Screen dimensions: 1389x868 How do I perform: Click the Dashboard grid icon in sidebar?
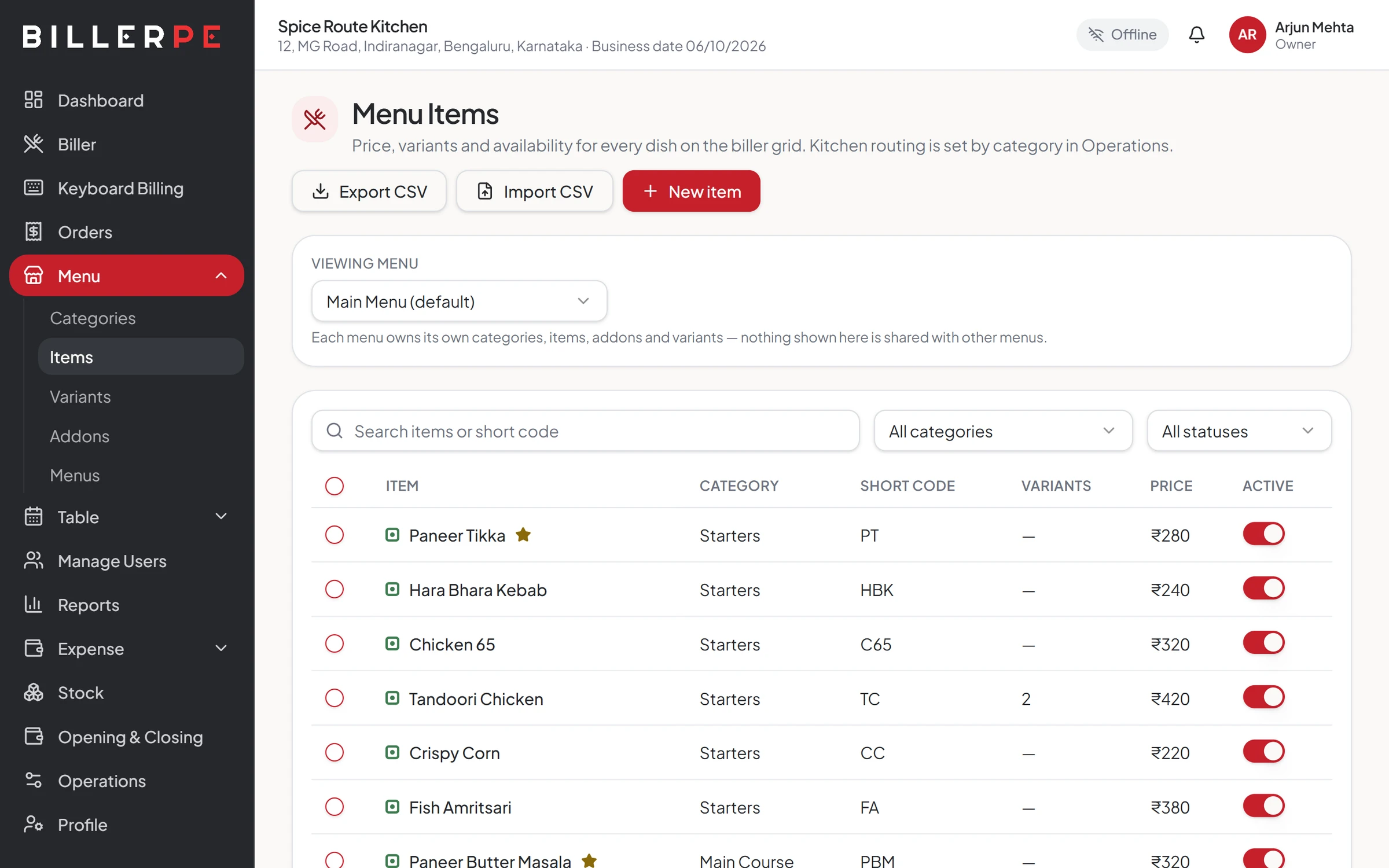[34, 100]
